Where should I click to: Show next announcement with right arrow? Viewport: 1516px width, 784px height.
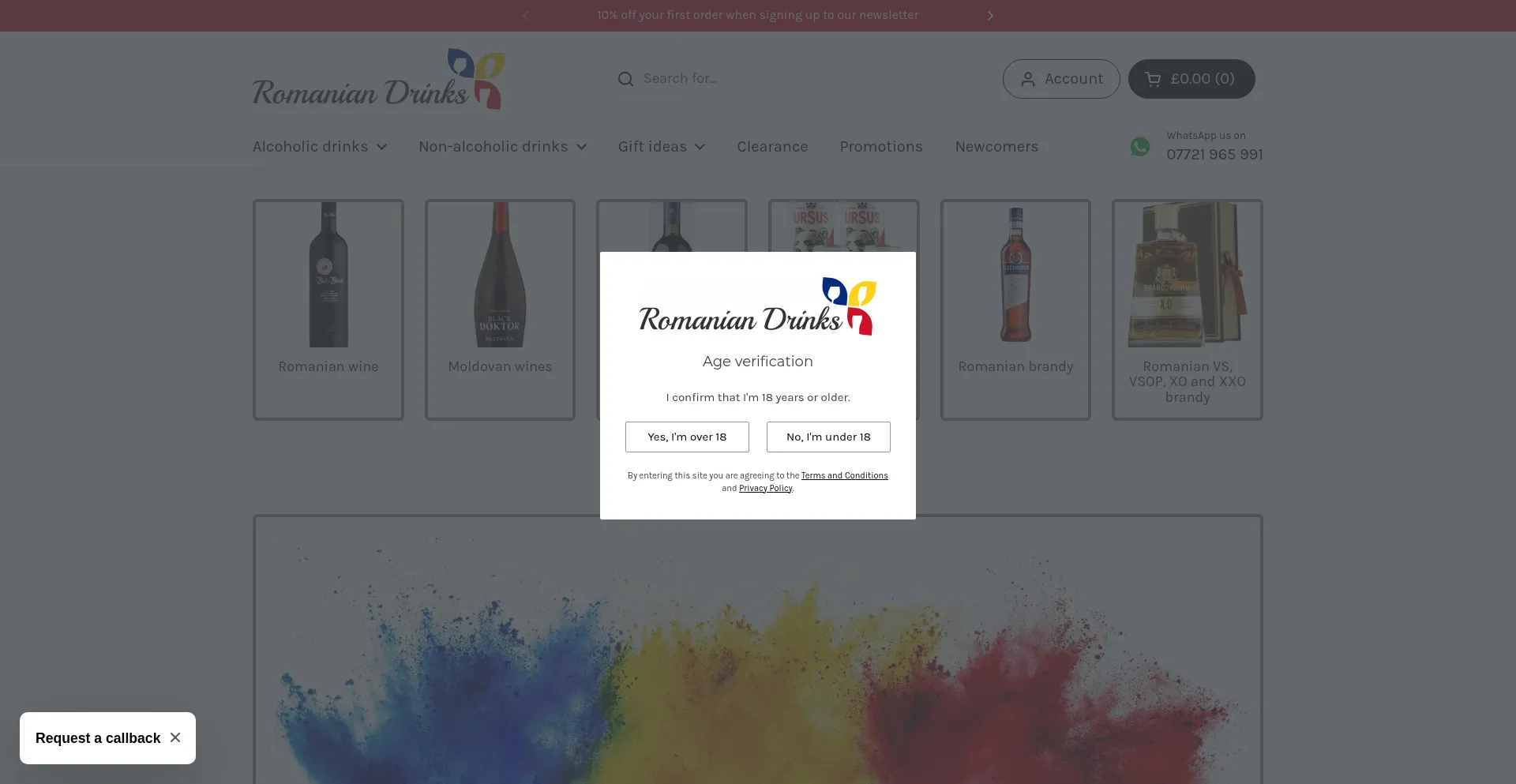[990, 16]
